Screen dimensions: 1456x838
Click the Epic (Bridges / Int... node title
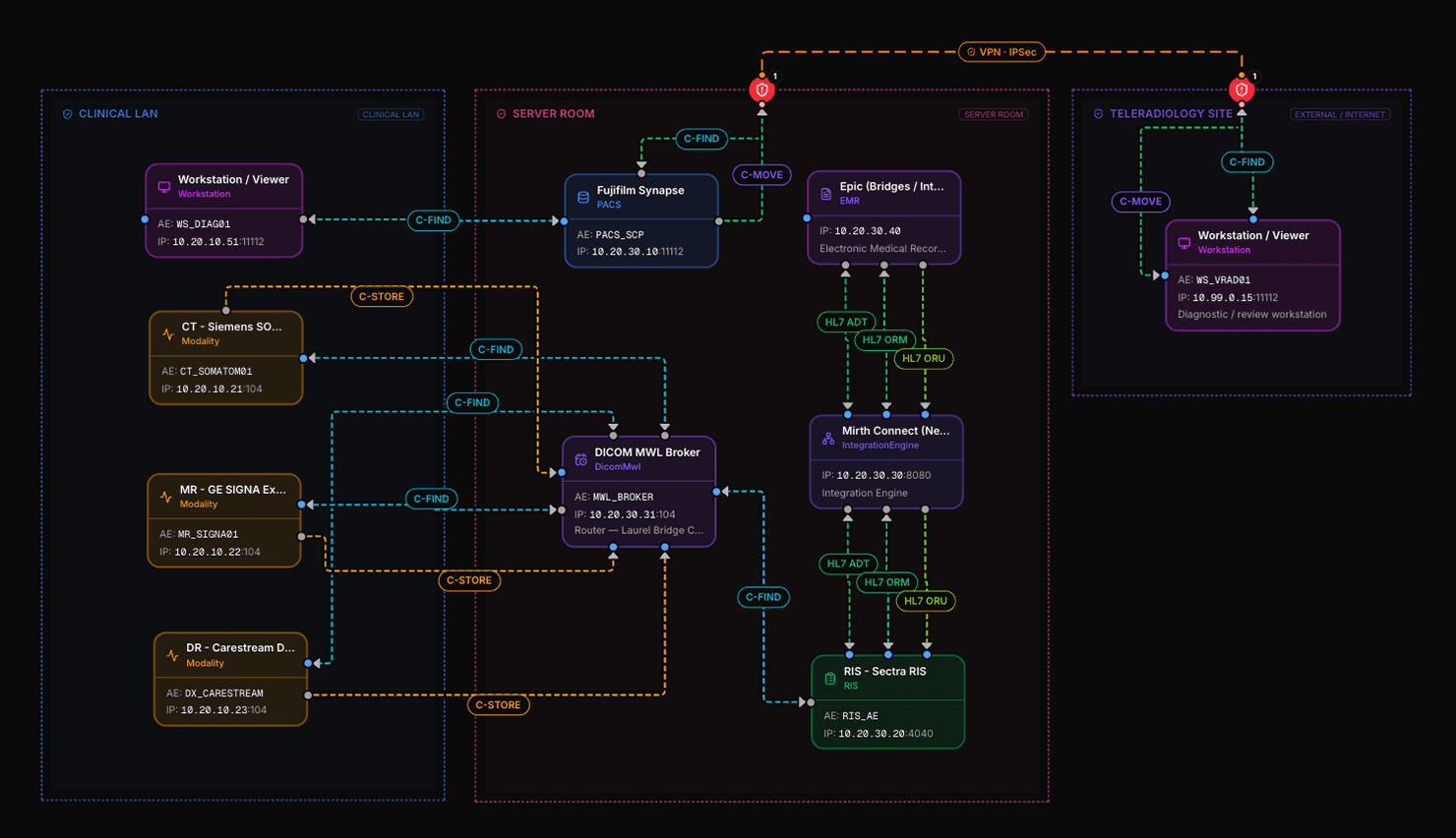[891, 186]
